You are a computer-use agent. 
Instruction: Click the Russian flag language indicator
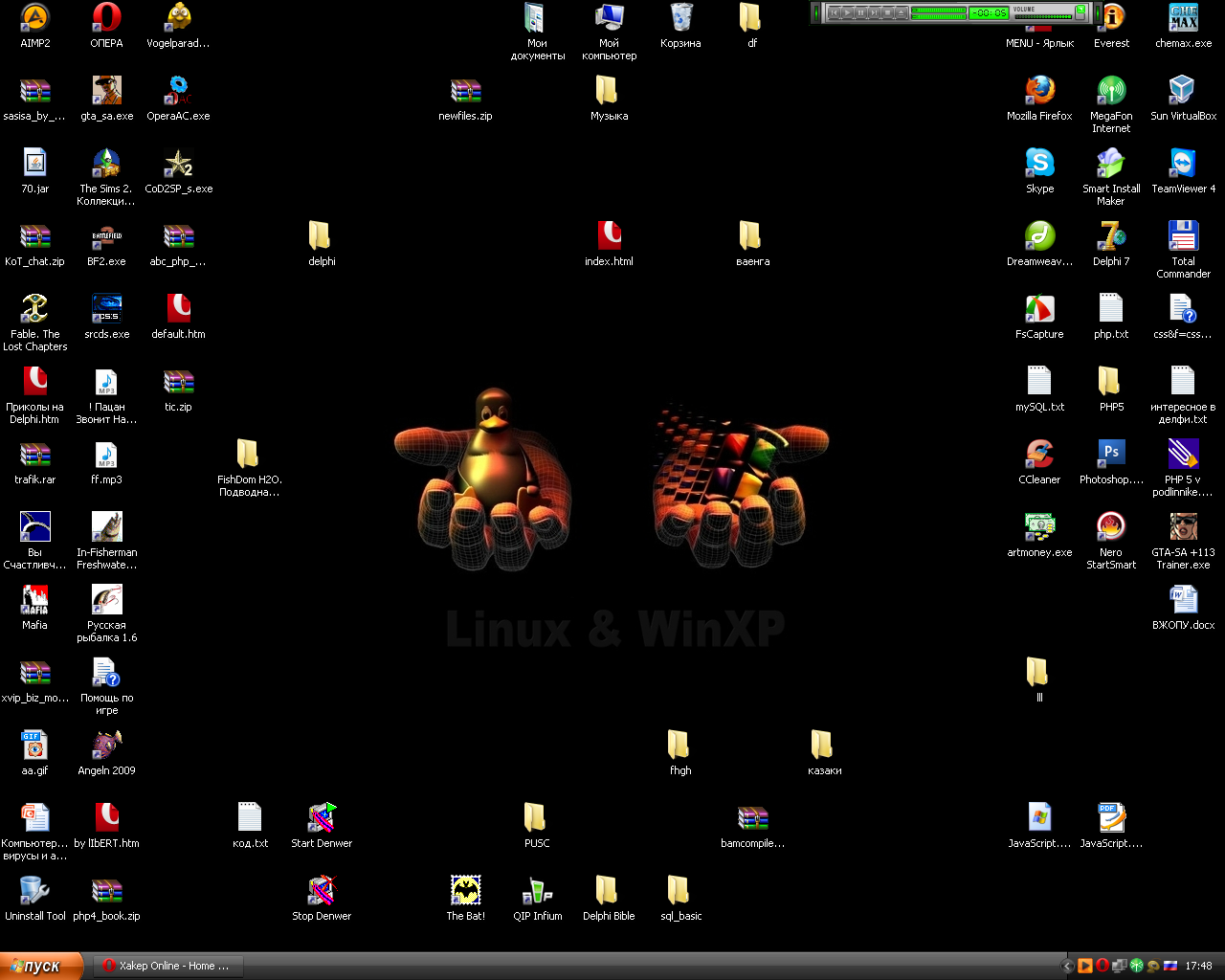pyautogui.click(x=1169, y=966)
